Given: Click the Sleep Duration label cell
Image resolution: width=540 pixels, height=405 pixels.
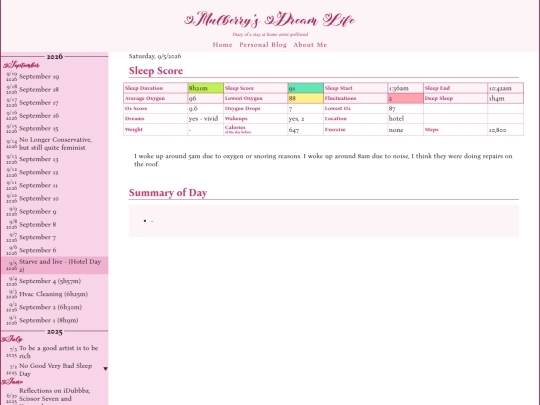Looking at the screenshot, I should pos(155,88).
